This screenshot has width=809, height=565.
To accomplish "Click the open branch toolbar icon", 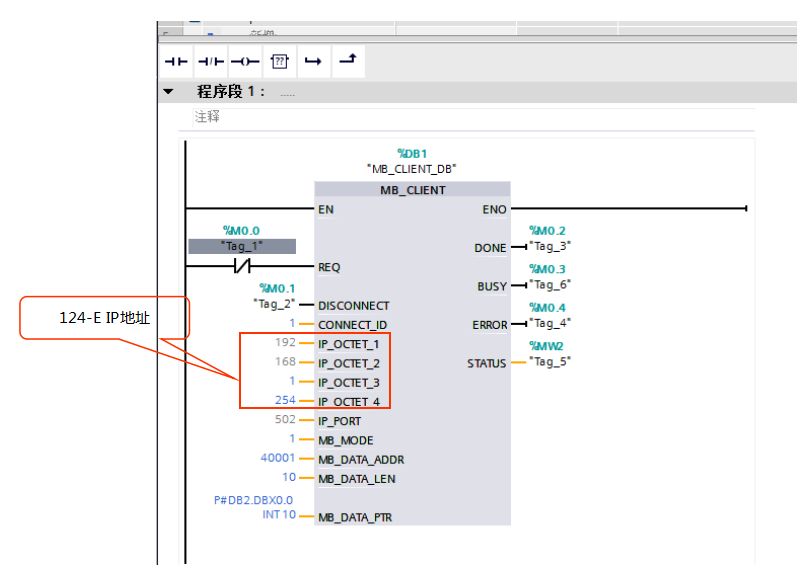I will coord(313,61).
